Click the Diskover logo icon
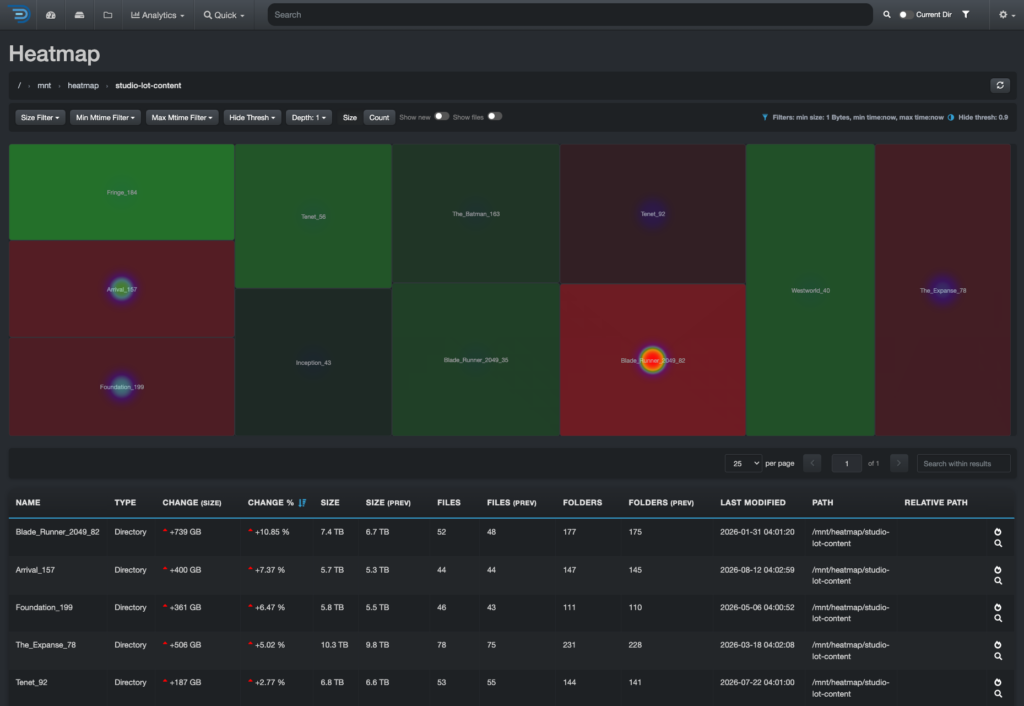Viewport: 1024px width, 706px height. click(20, 14)
